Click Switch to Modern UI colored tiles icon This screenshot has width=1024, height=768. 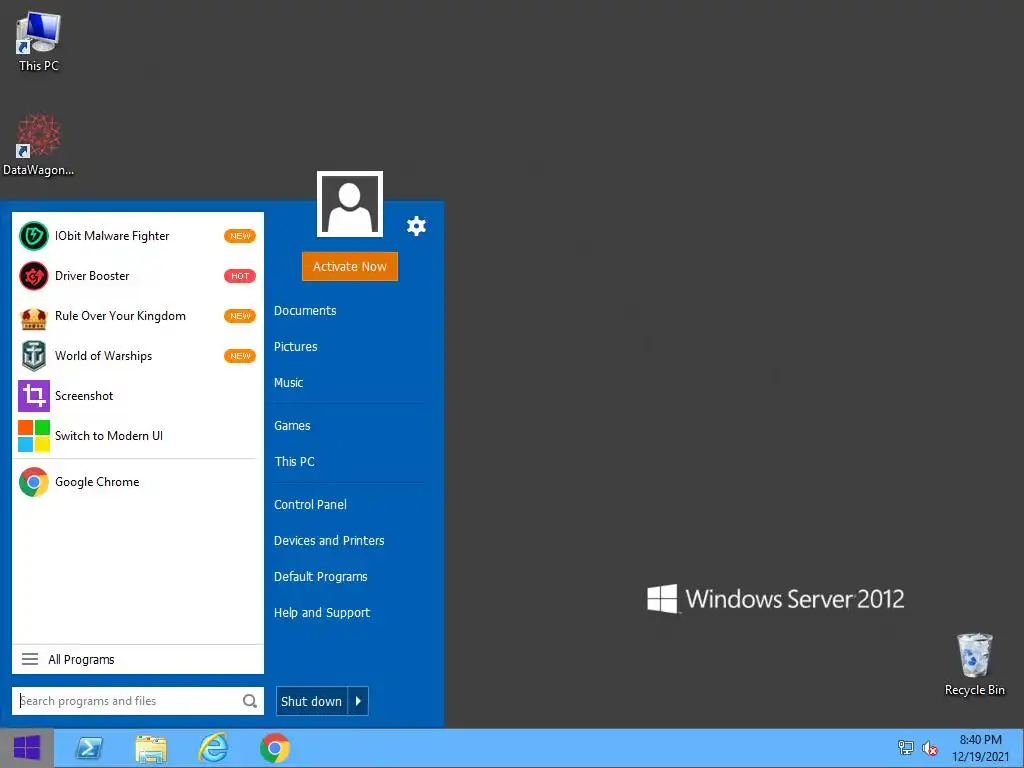(33, 436)
